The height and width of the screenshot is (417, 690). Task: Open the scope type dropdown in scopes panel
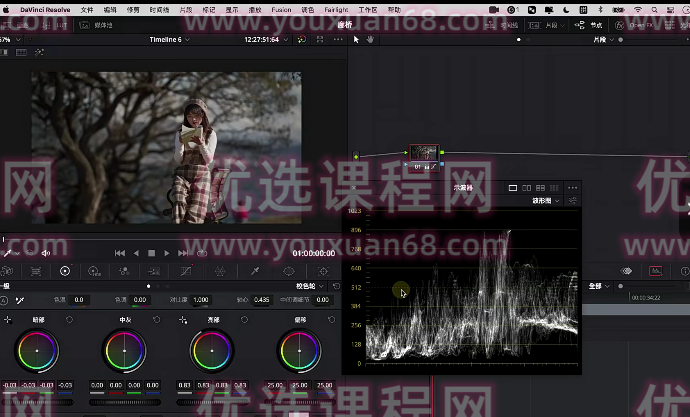click(x=546, y=201)
